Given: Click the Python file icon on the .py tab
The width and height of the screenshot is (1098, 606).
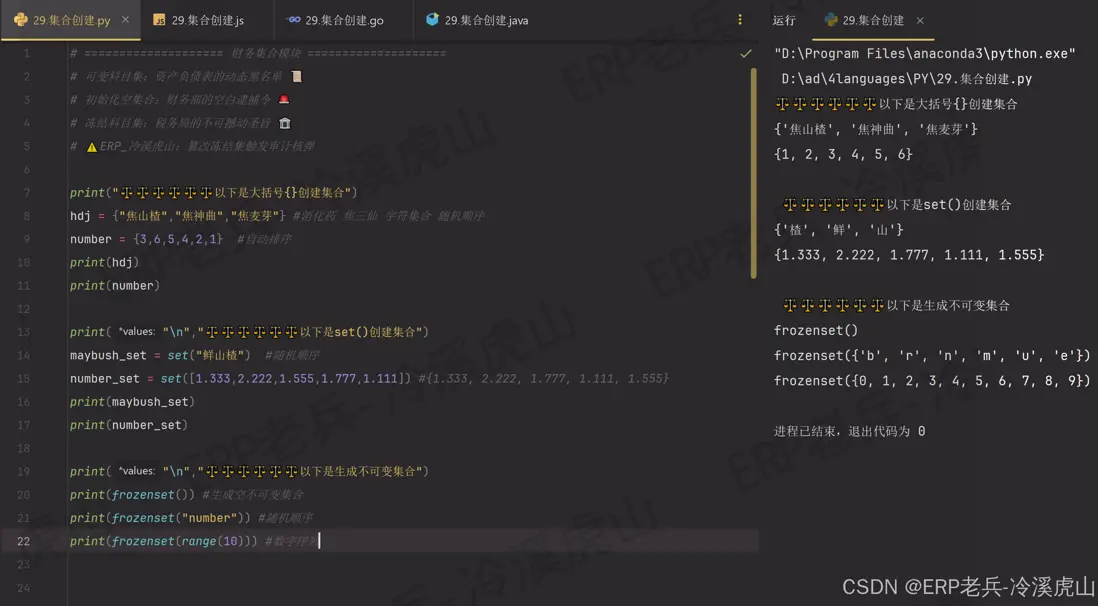Looking at the screenshot, I should point(20,20).
